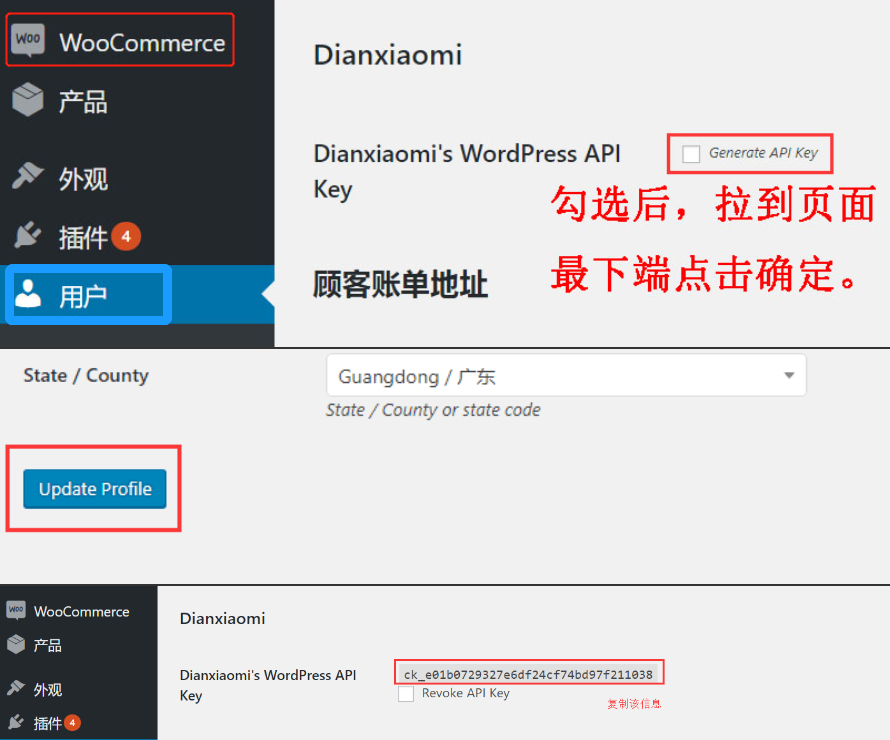This screenshot has width=890, height=740.
Task: Click the generated API key field starting with ck_e01b
Action: coord(528,674)
